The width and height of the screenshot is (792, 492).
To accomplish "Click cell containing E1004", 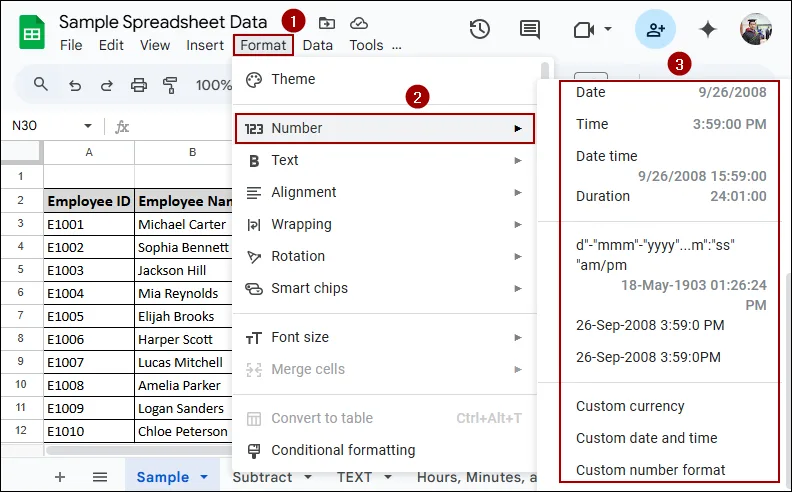I will [x=89, y=293].
